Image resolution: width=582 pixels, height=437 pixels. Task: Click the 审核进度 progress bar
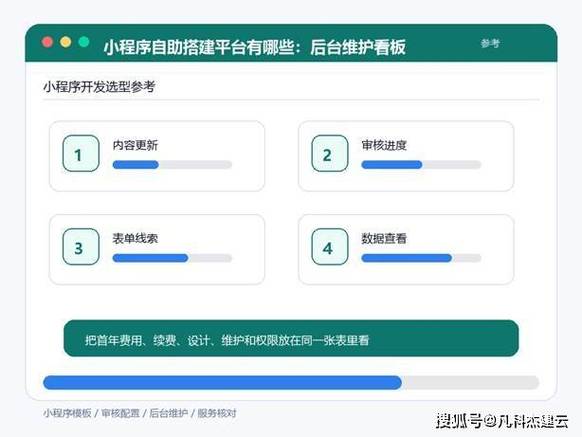pos(421,165)
